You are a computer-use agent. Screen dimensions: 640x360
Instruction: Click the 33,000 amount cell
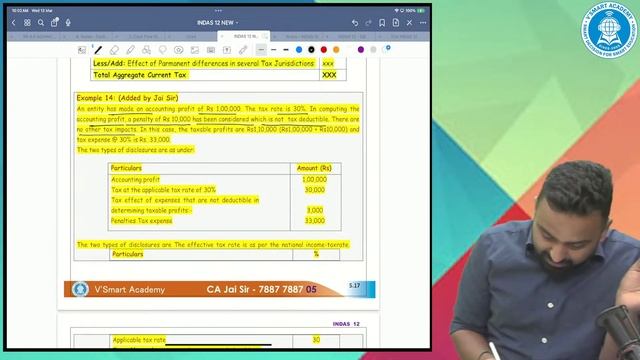[x=315, y=221]
